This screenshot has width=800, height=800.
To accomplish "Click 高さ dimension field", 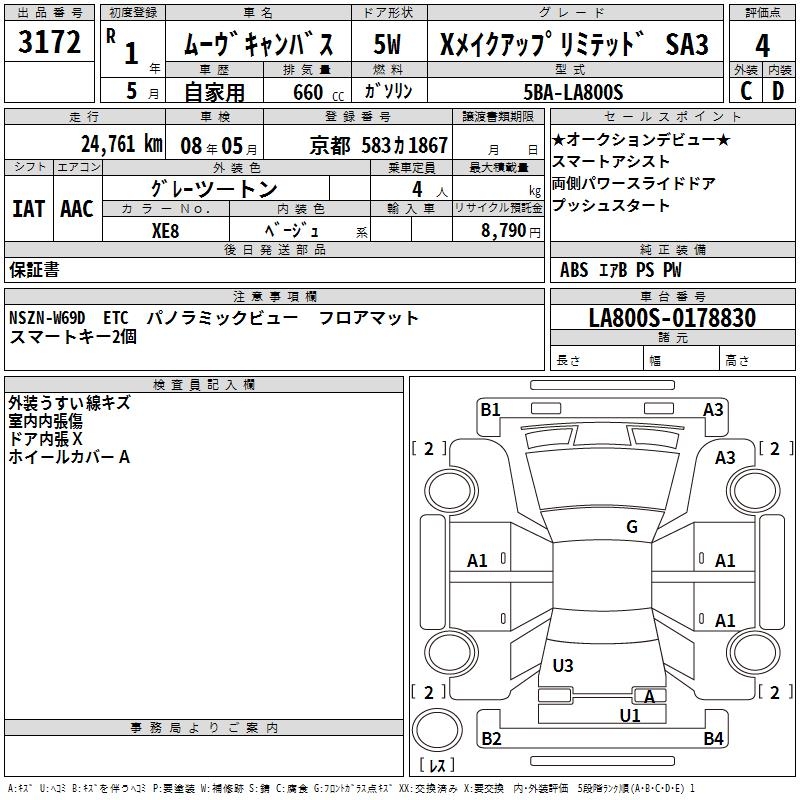I will coord(757,358).
